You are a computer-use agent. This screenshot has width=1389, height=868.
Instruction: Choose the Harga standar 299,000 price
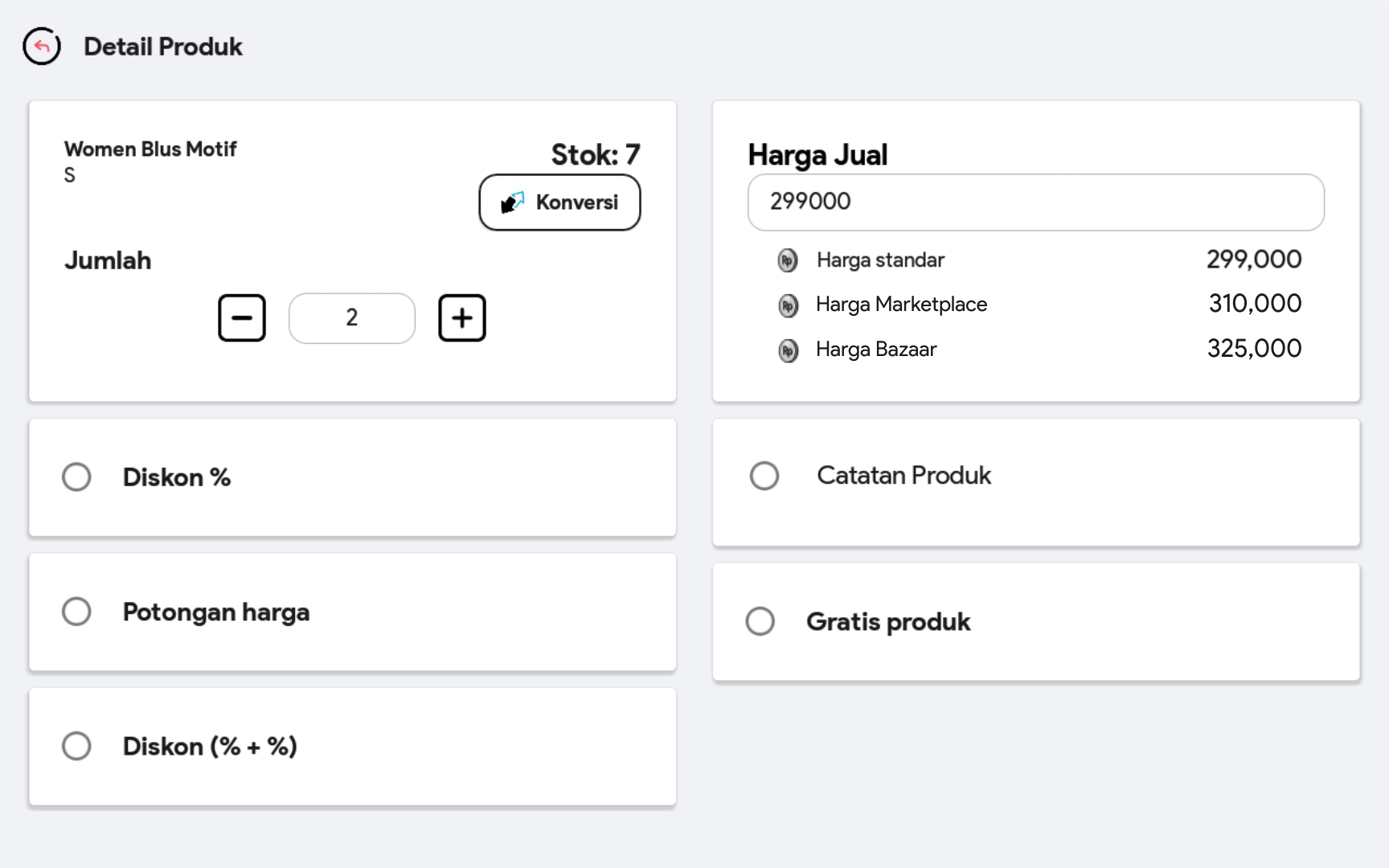[x=1253, y=260]
